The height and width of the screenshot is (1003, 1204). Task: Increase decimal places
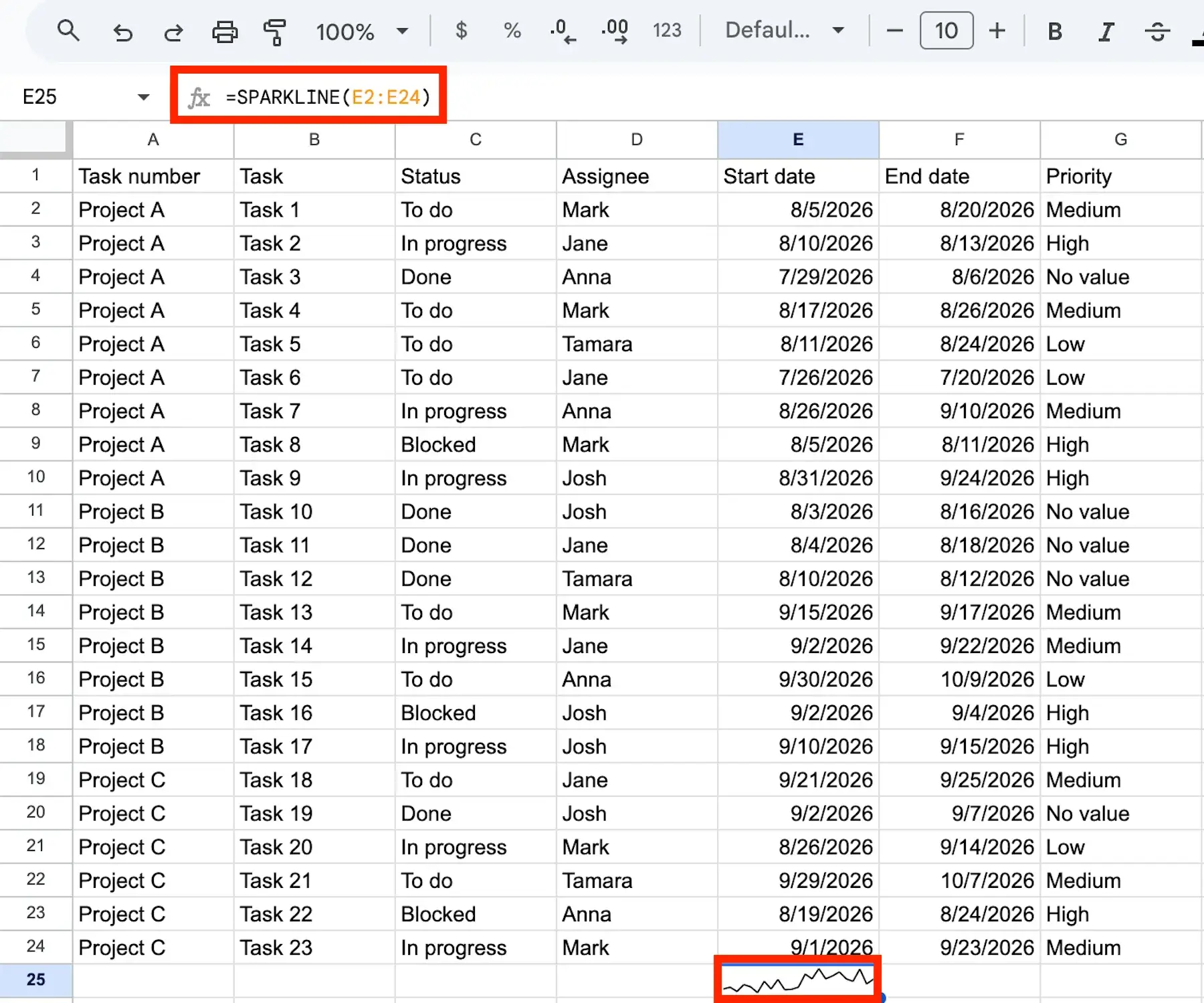pos(615,31)
